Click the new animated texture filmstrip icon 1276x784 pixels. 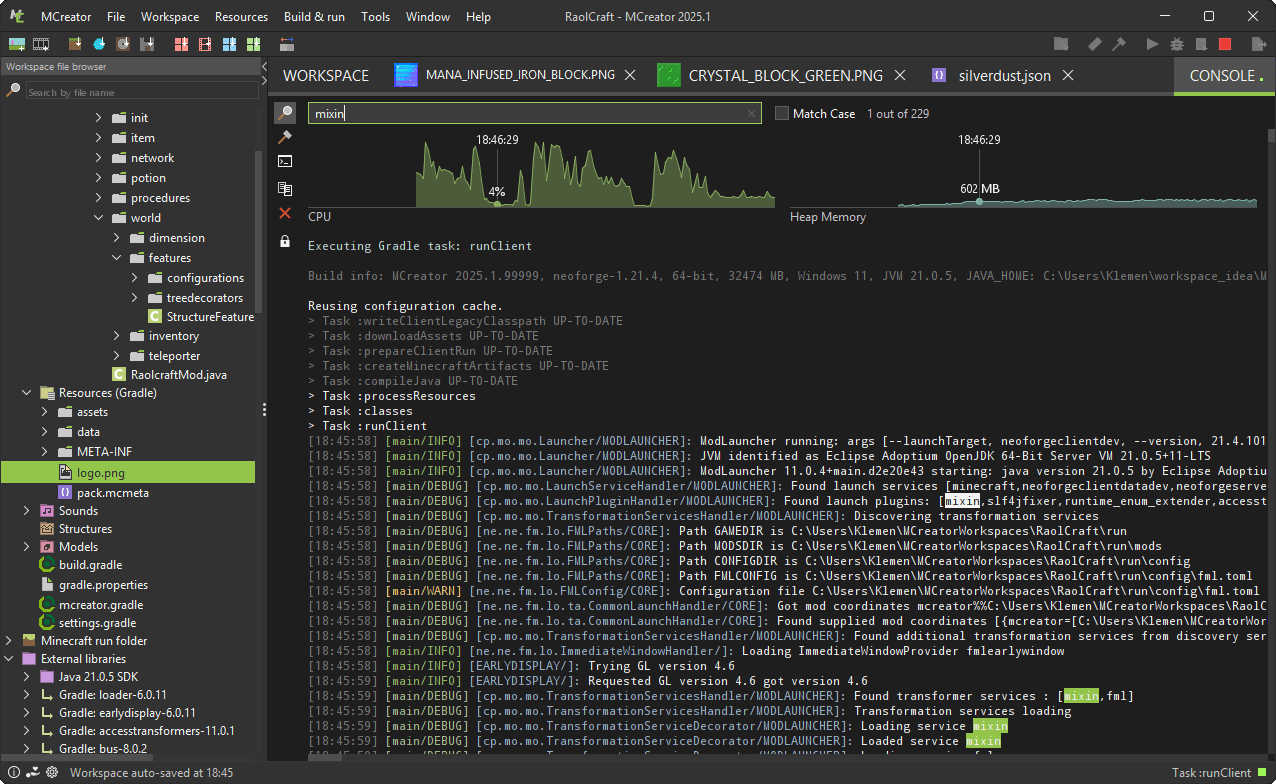[x=41, y=44]
